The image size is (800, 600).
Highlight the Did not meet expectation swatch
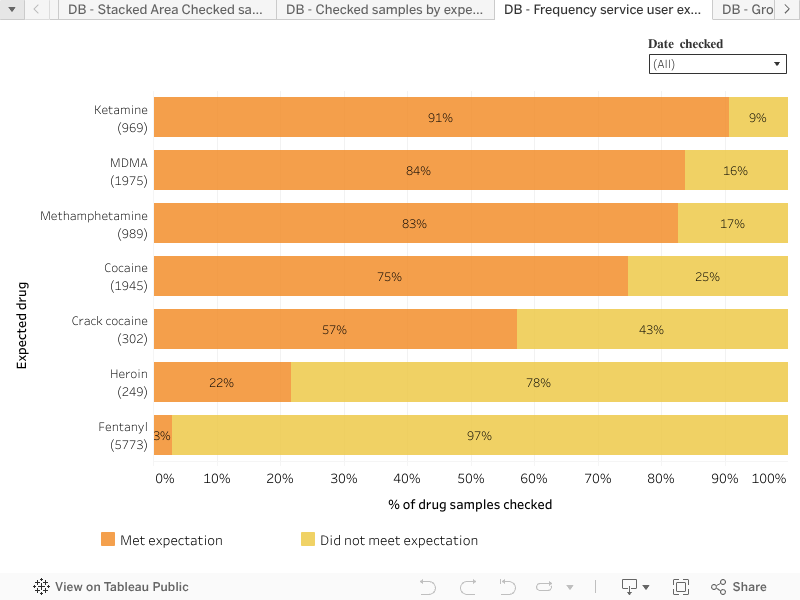[308, 540]
